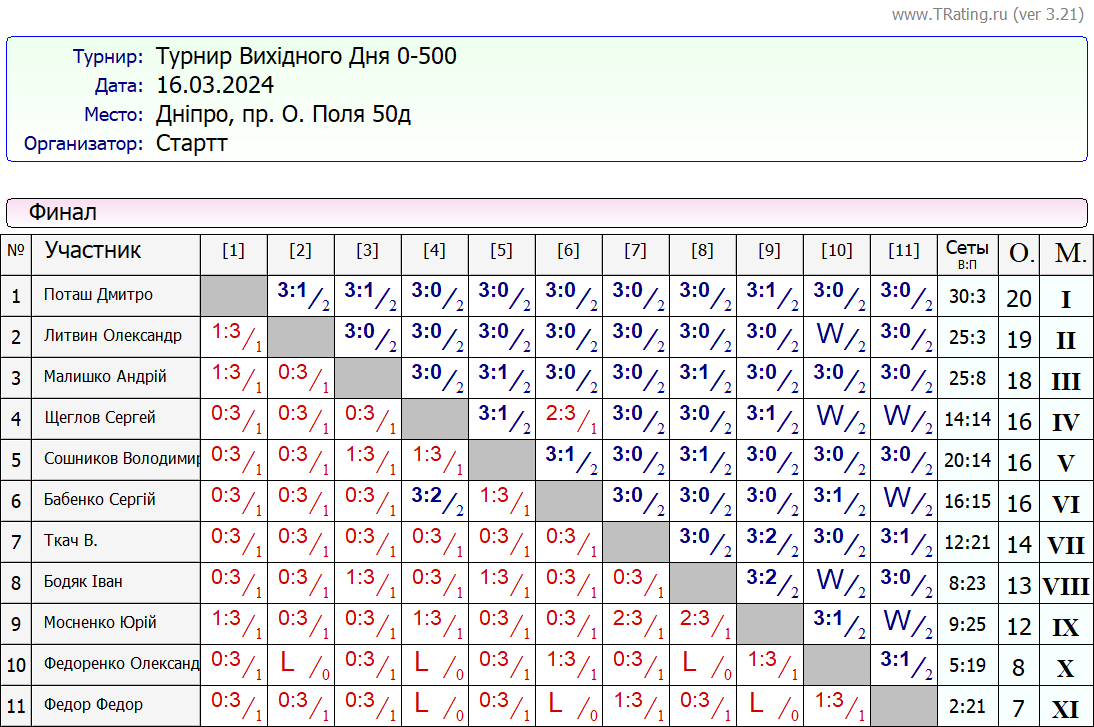Click column header [11]
This screenshot has width=1094, height=727.
903,251
